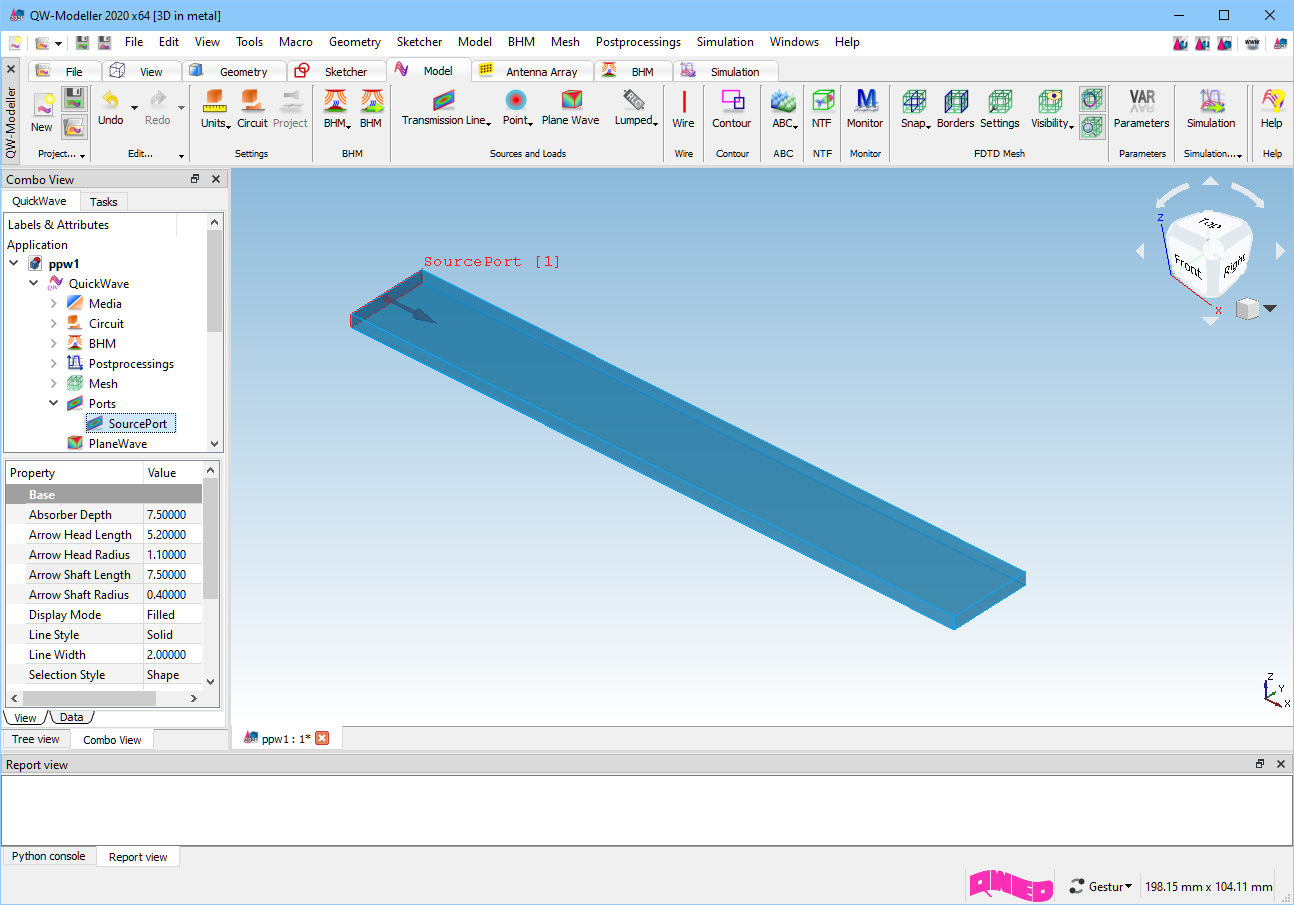
Task: Switch to the Geometry ribbon tab
Action: pyautogui.click(x=233, y=71)
